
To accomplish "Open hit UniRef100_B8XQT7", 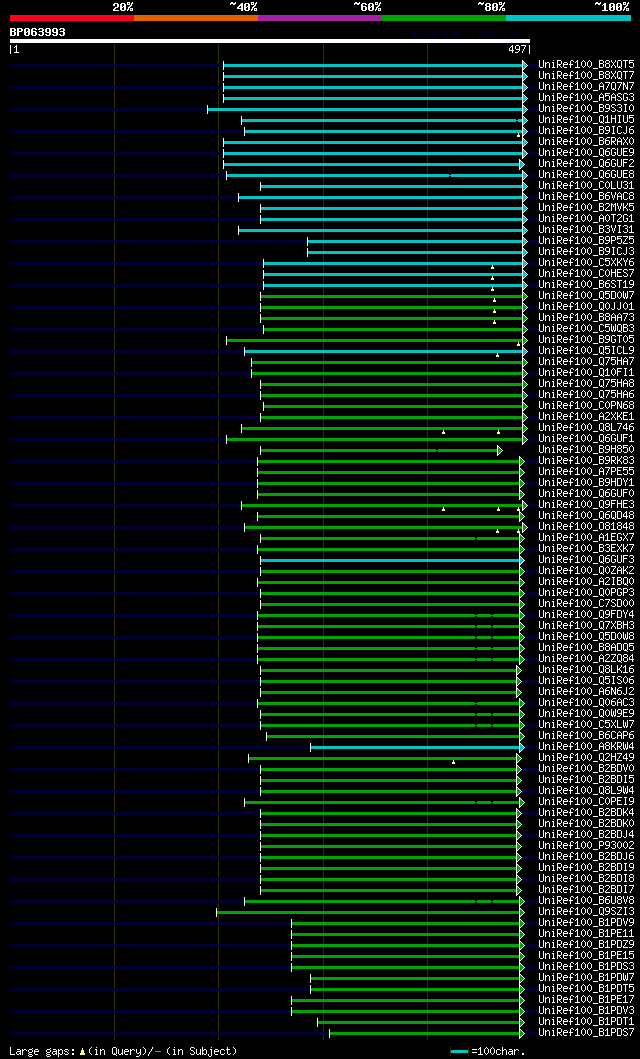I will [x=587, y=75].
